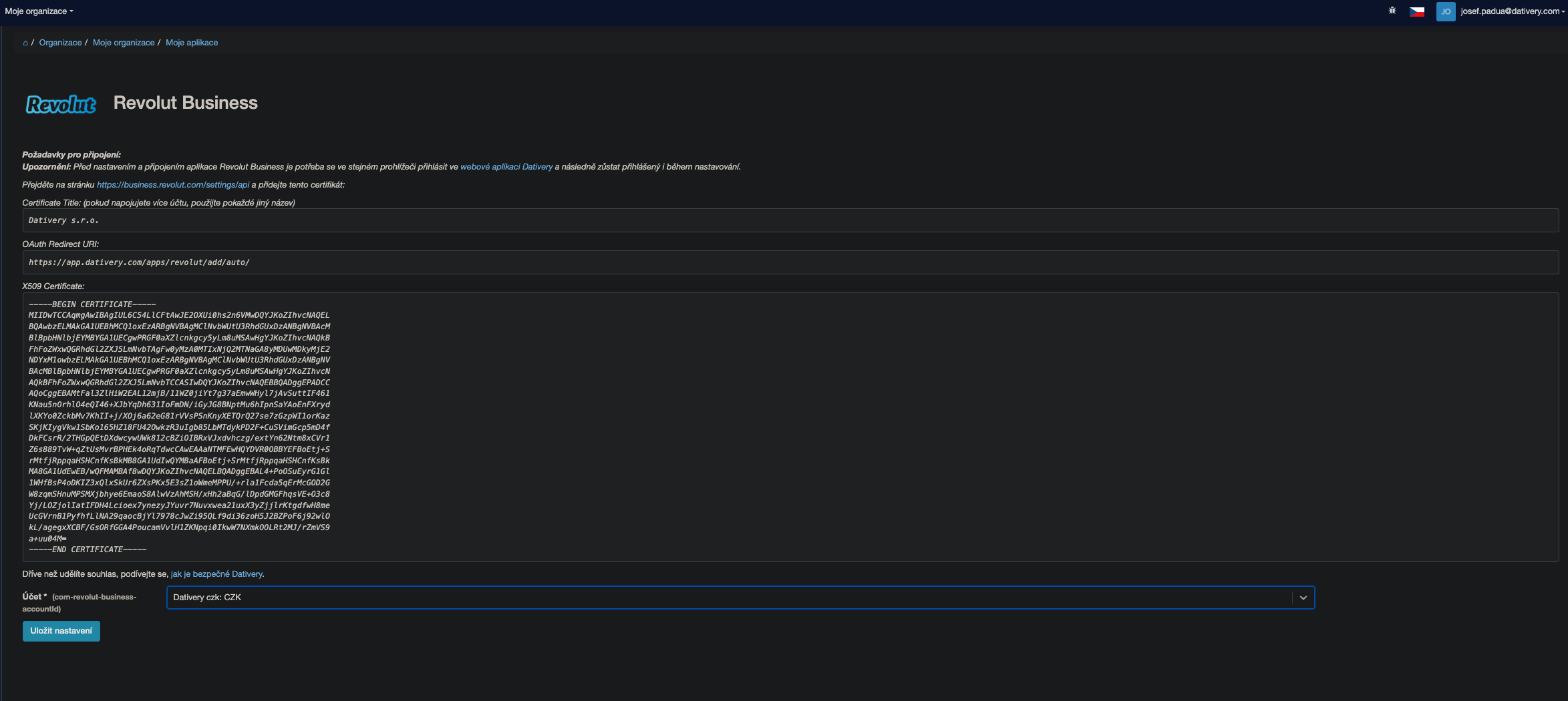Viewport: 1568px width, 701px height.
Task: Click the Revolut logo image
Action: pyautogui.click(x=61, y=104)
